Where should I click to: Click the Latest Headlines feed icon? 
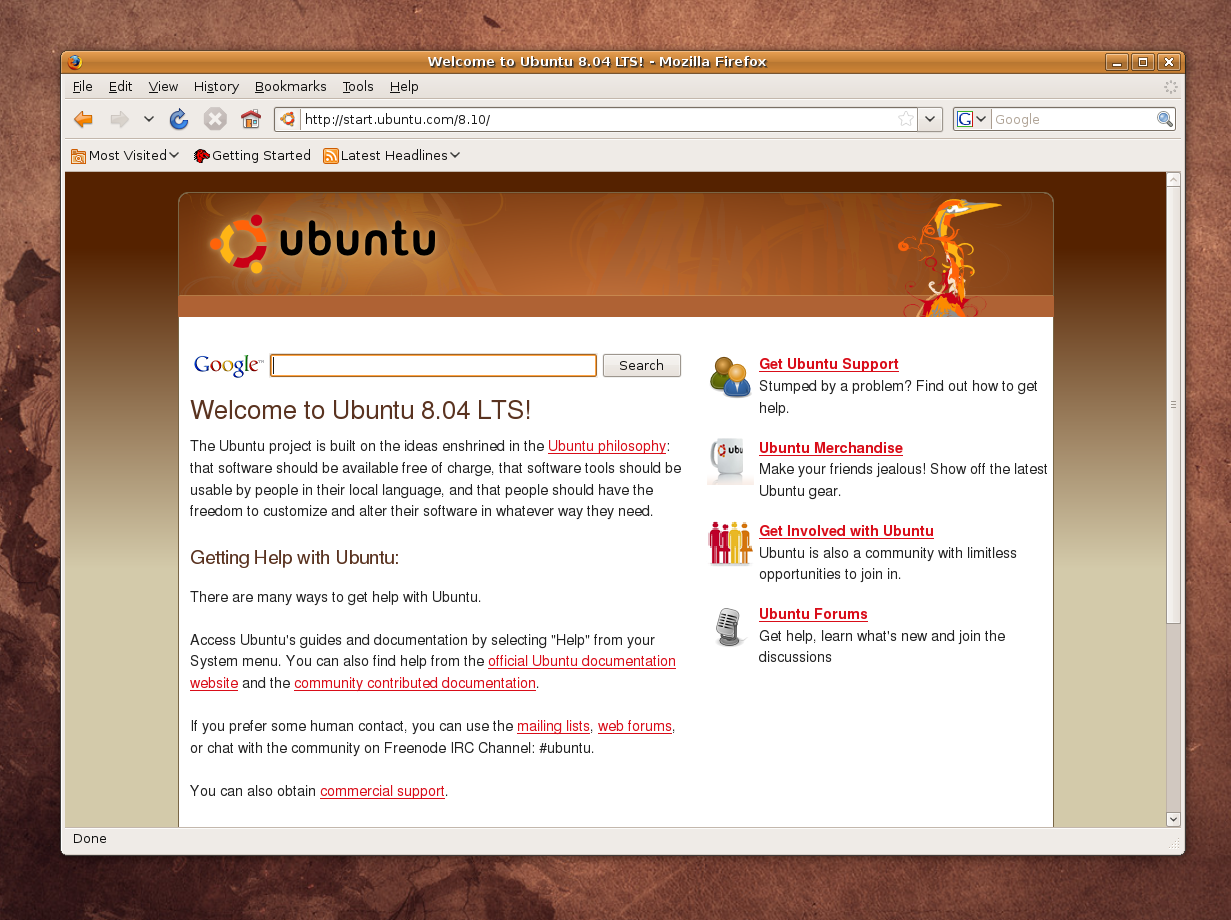pos(331,156)
